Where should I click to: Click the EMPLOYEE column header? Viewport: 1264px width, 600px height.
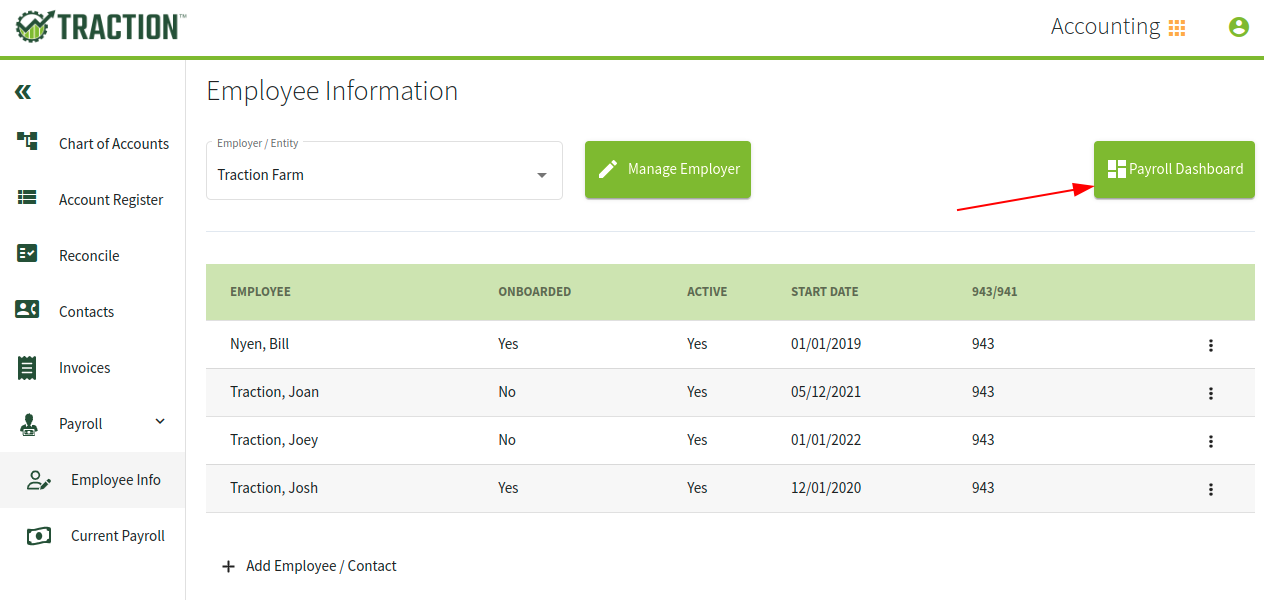(260, 292)
